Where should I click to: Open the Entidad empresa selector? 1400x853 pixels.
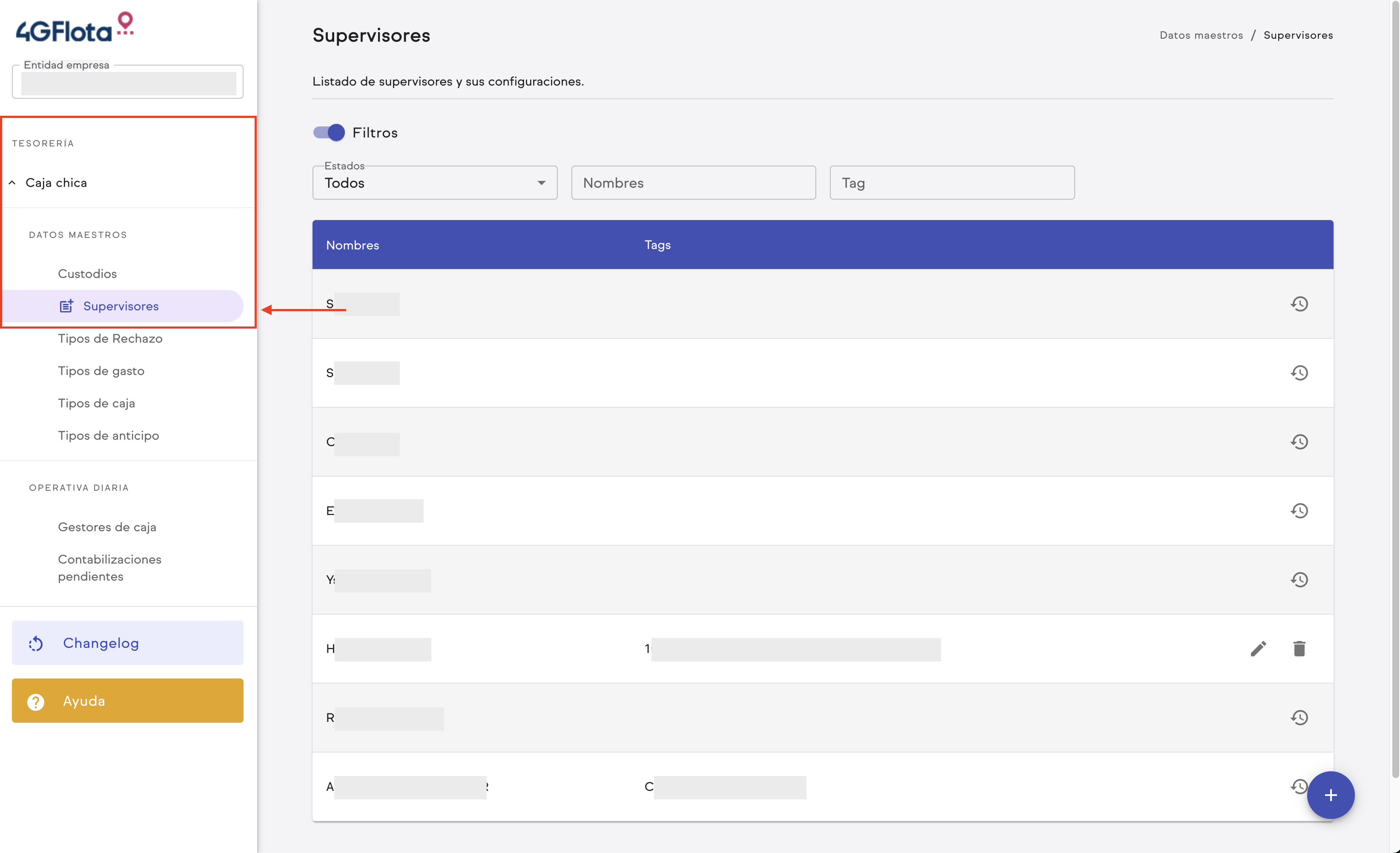coord(128,83)
